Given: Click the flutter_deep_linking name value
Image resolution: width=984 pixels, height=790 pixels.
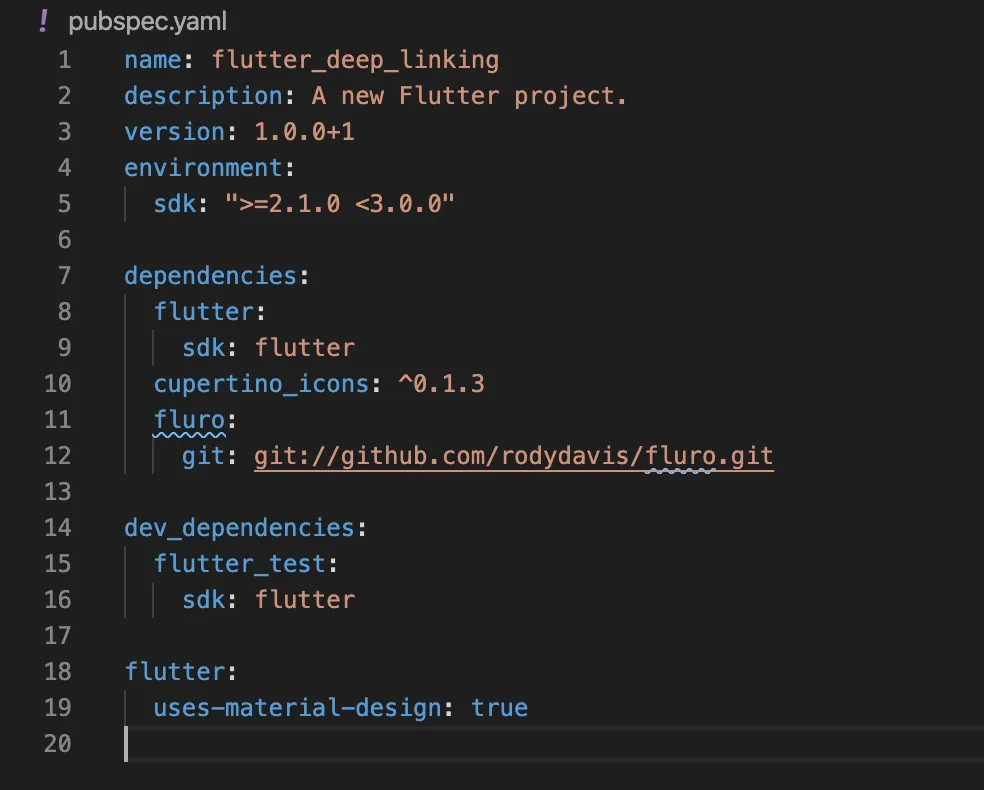Looking at the screenshot, I should point(355,60).
